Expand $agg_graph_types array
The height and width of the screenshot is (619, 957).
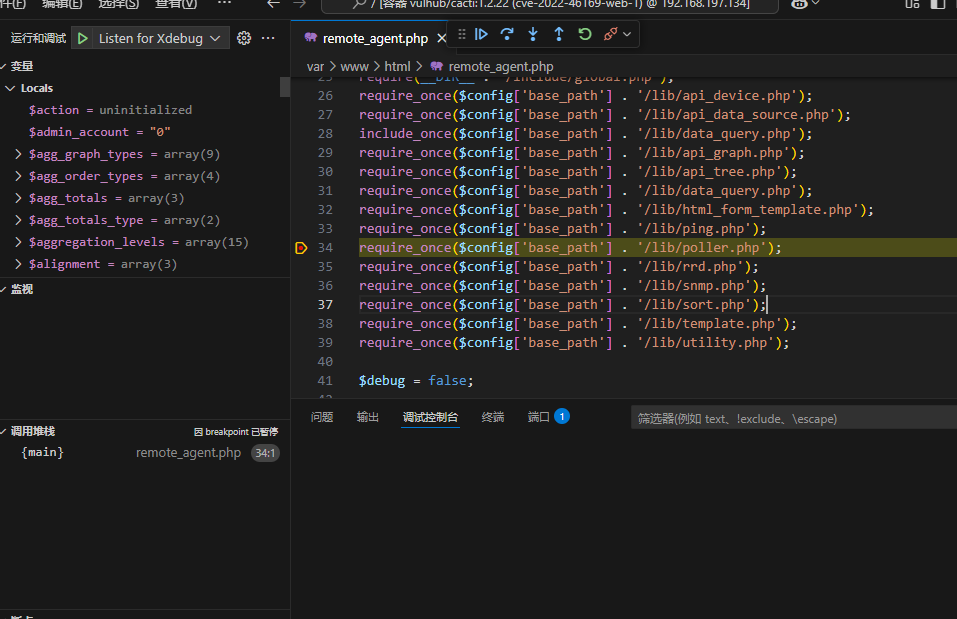(x=18, y=154)
